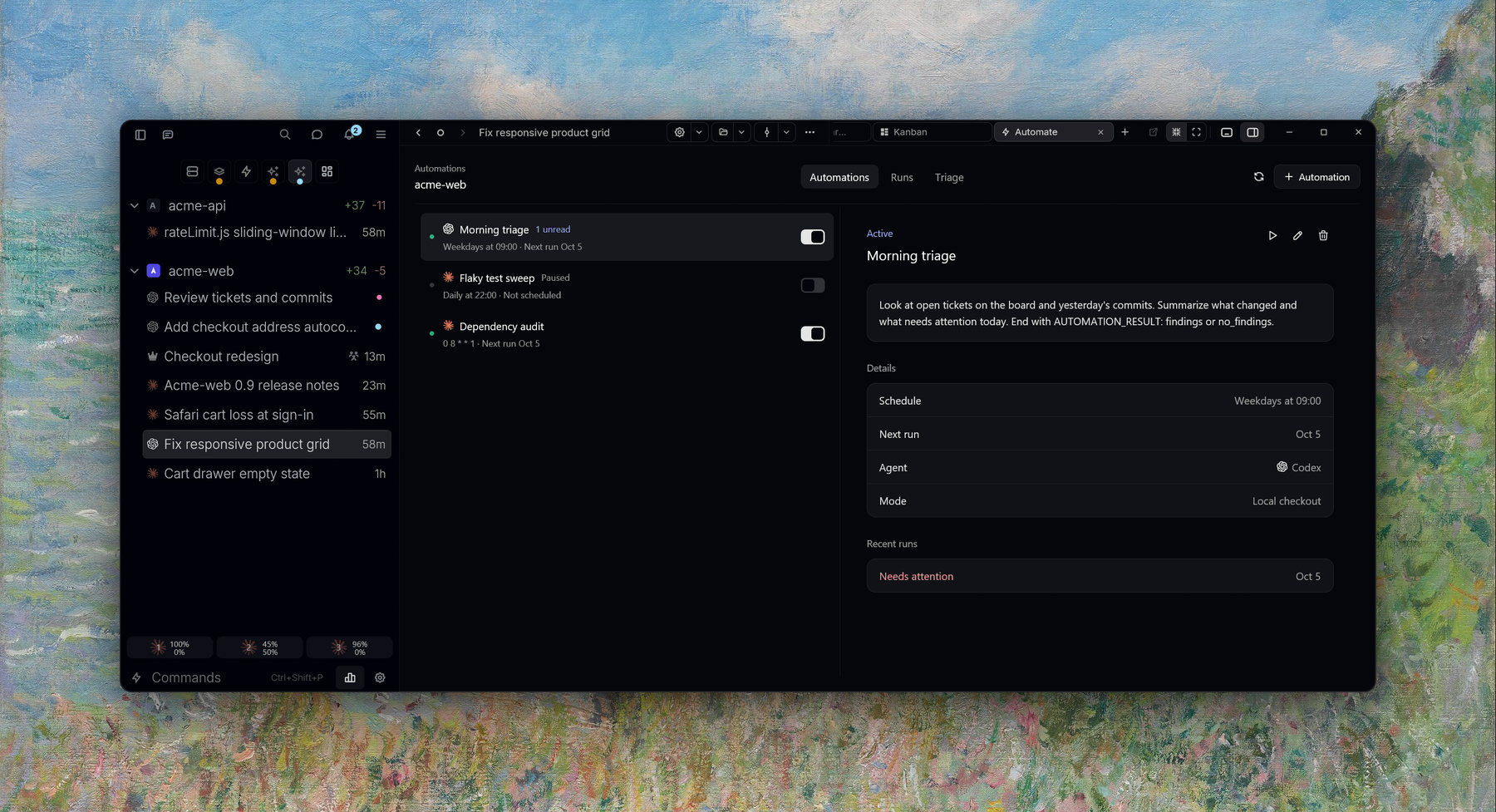Open the hamburger menu in sidebar header
1496x812 pixels.
[381, 135]
